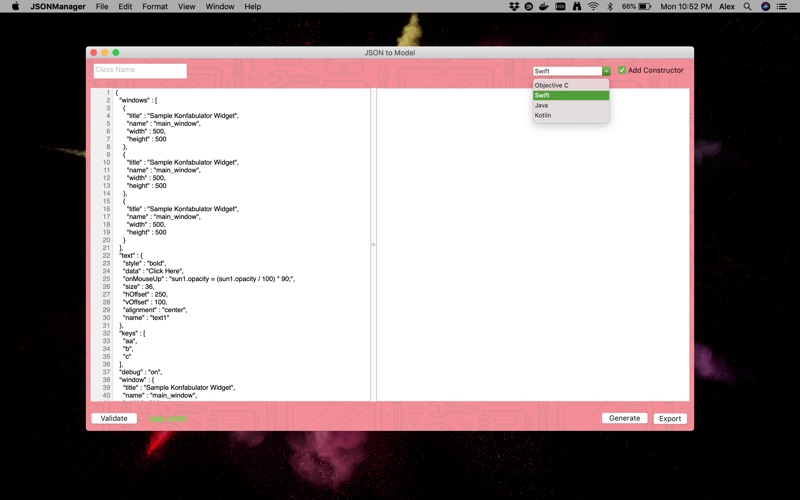Click the Docker whale menu bar icon
Viewport: 800px width, 500px height.
tap(544, 6)
